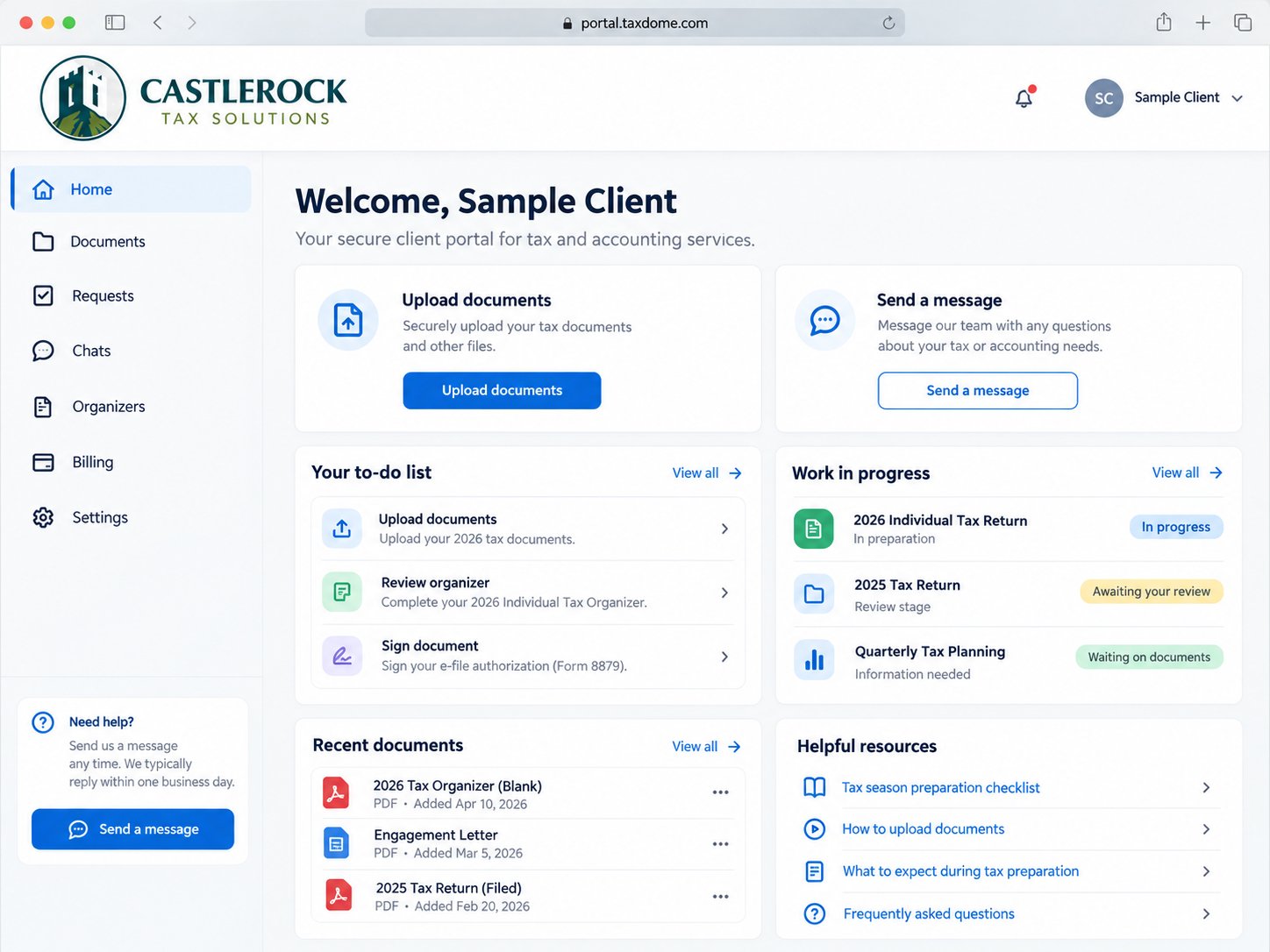
Task: Click the blue Upload documents button
Action: coord(502,390)
